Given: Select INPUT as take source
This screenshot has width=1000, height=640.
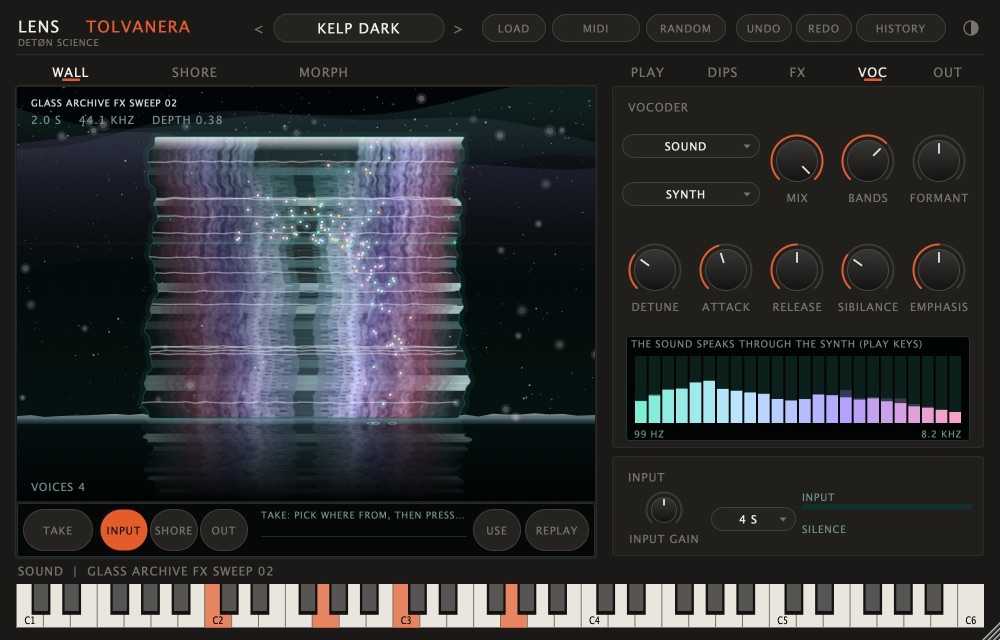Looking at the screenshot, I should pyautogui.click(x=123, y=530).
